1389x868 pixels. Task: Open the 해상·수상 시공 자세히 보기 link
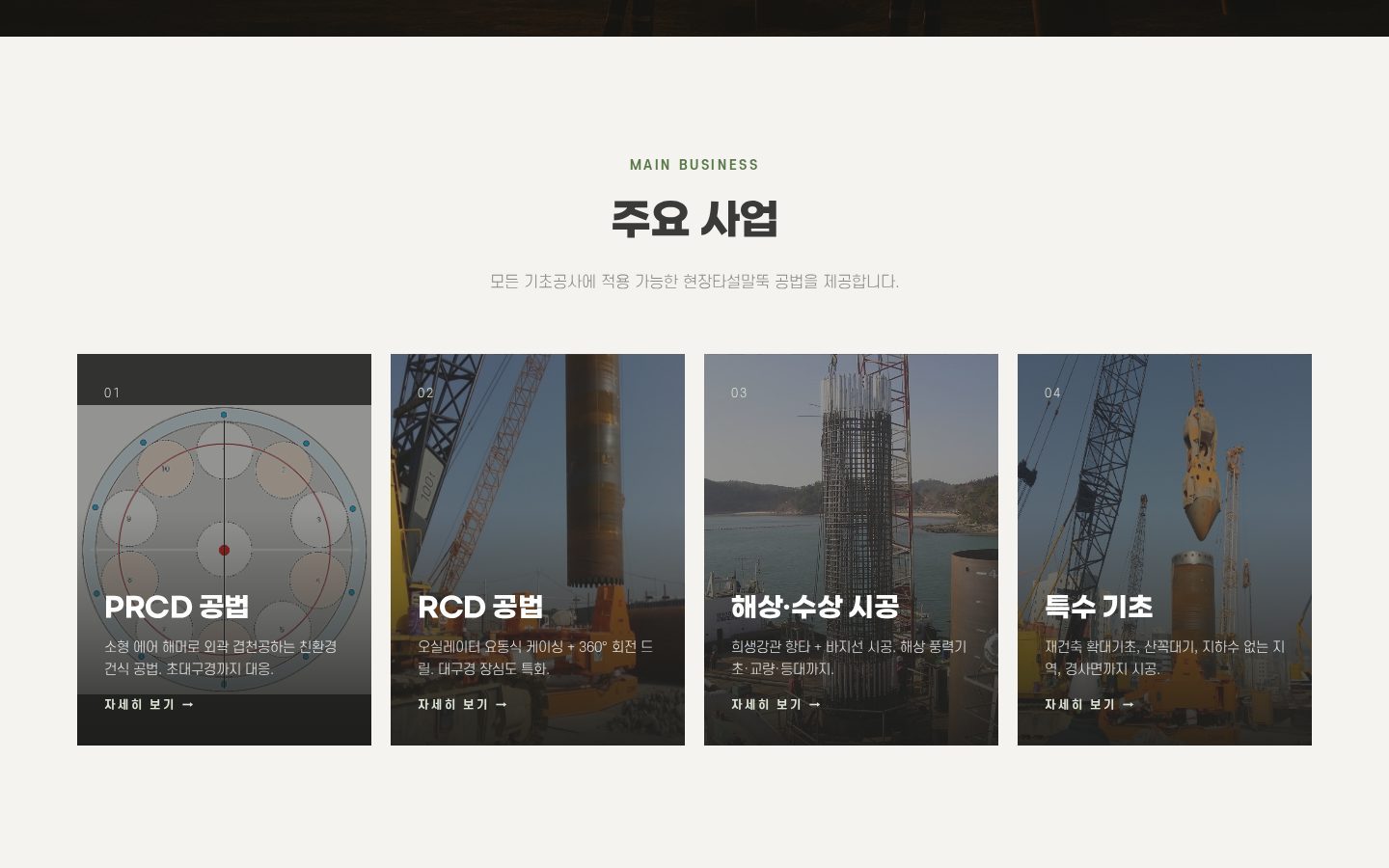click(x=776, y=705)
